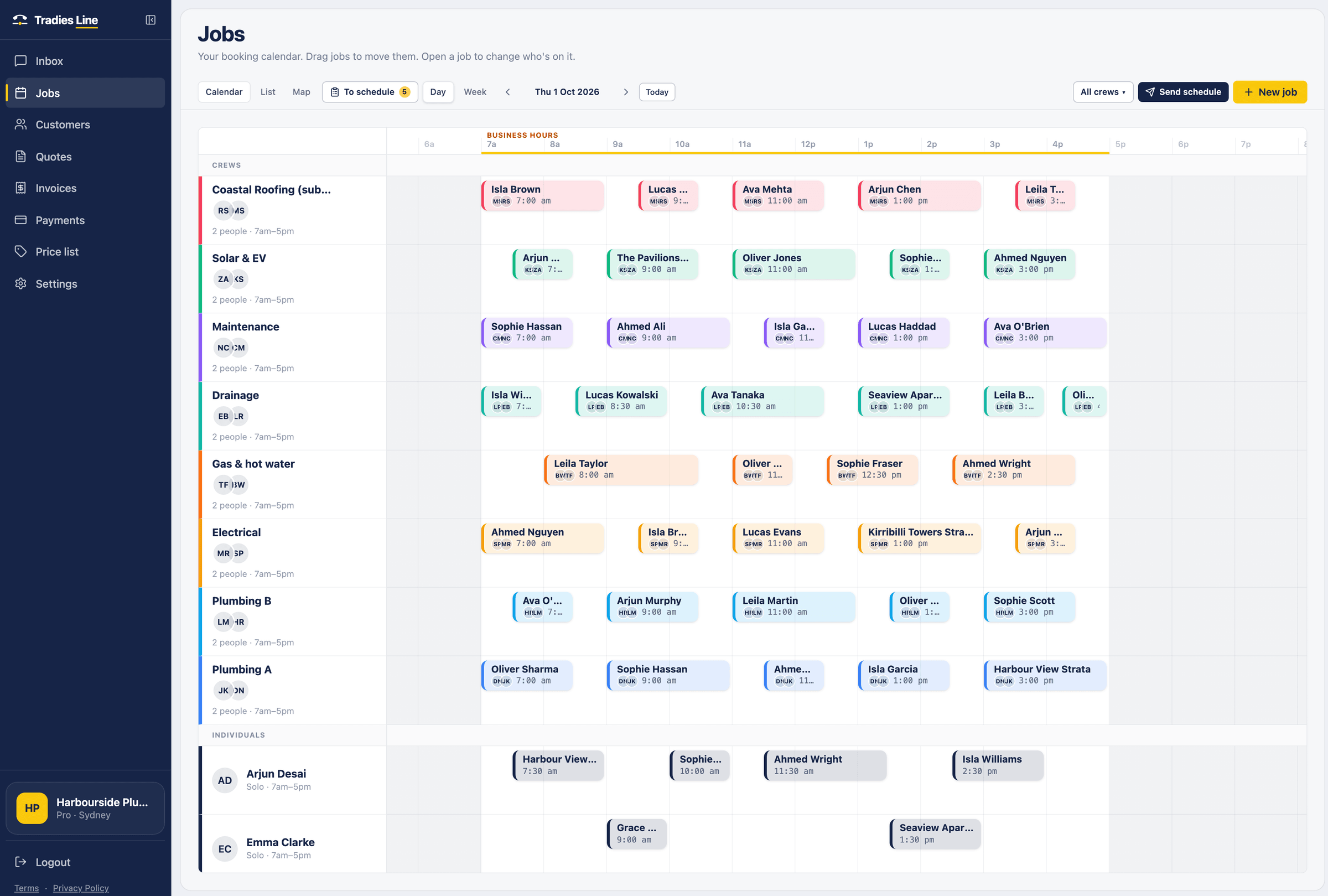Collapse the sidebar panel icon
Viewport: 1328px width, 896px height.
(x=150, y=20)
